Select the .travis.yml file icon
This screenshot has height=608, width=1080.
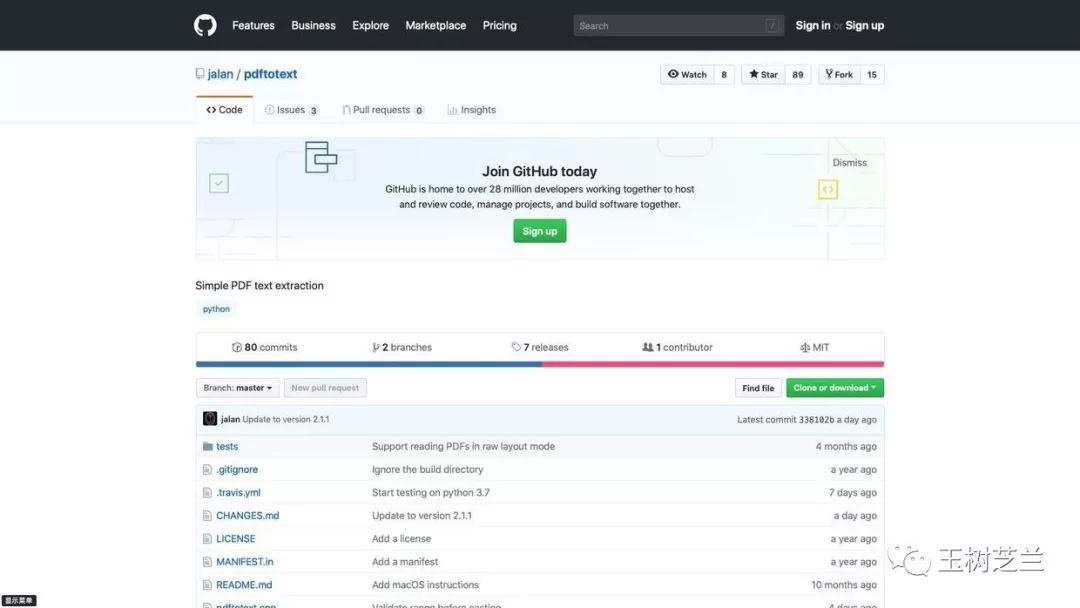(207, 492)
